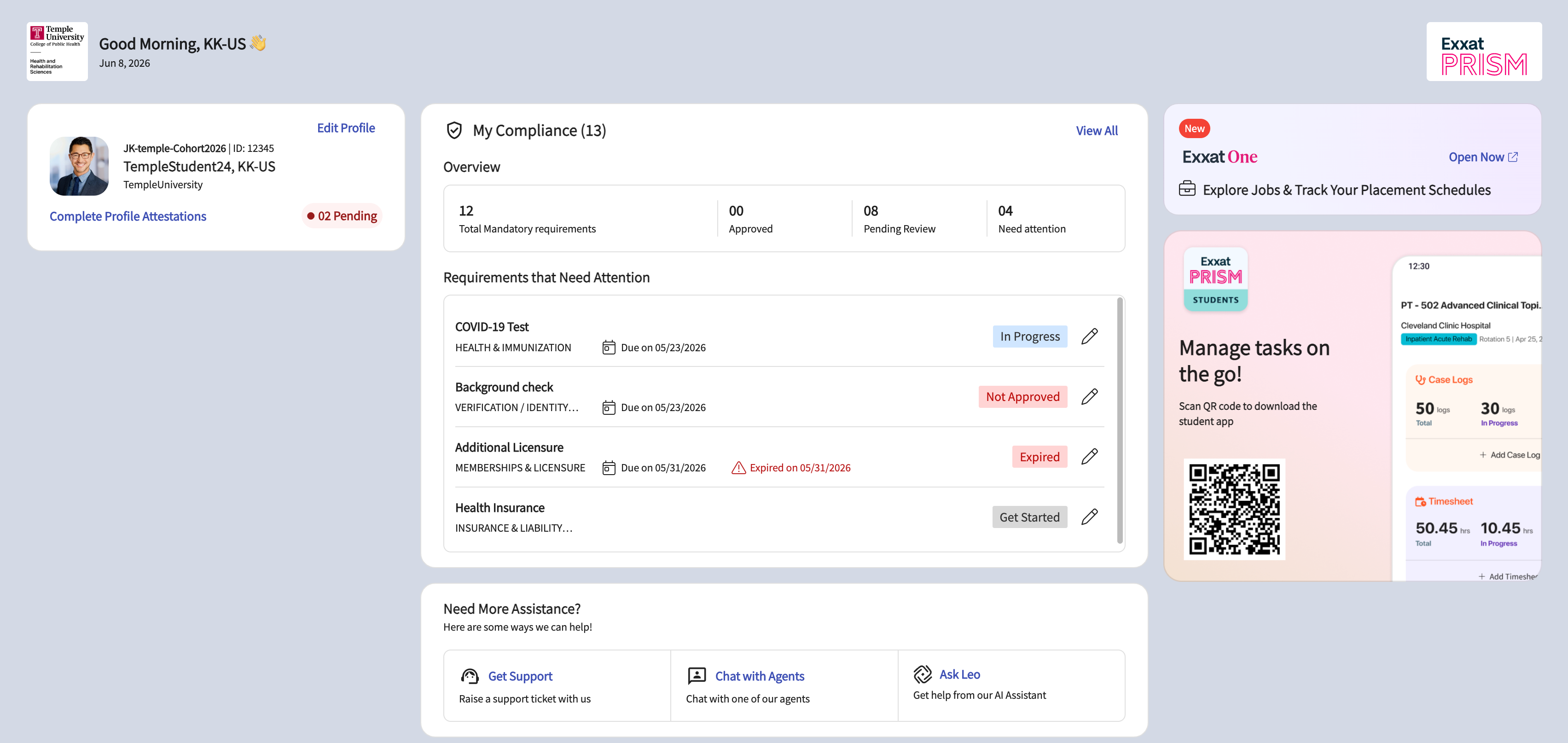Click the Timesheet icon in app preview
The image size is (1568, 743).
(1421, 501)
